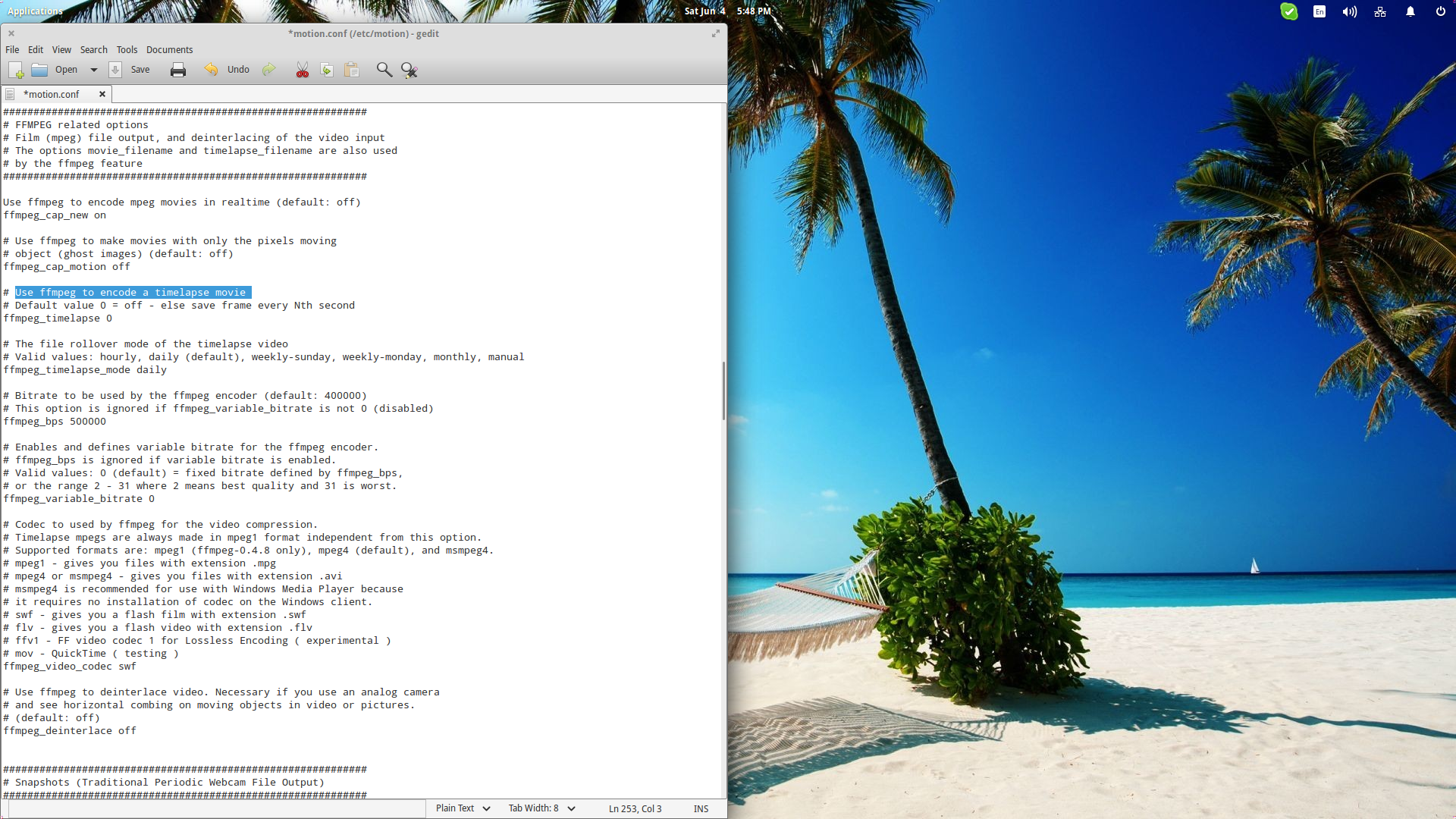1456x819 pixels.
Task: Click the line 'ffmpeg_cap_new on'
Action: pos(55,215)
